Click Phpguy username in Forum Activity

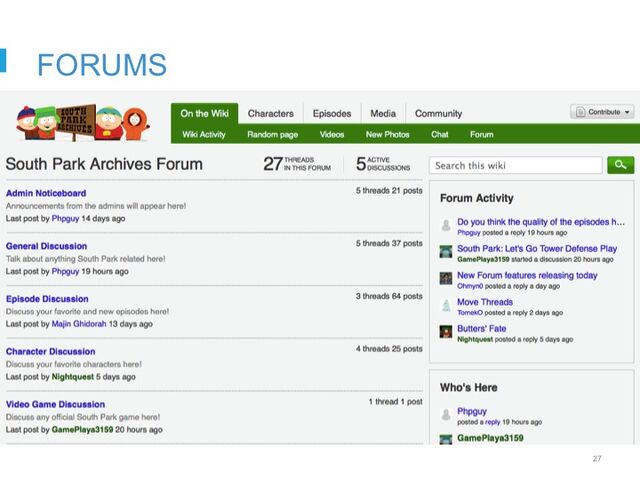(x=469, y=233)
